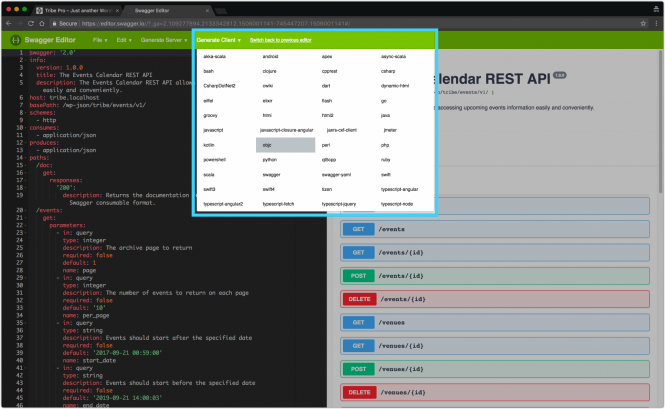665x409 pixels.
Task: Choose swagger-yaml client option
Action: [335, 174]
